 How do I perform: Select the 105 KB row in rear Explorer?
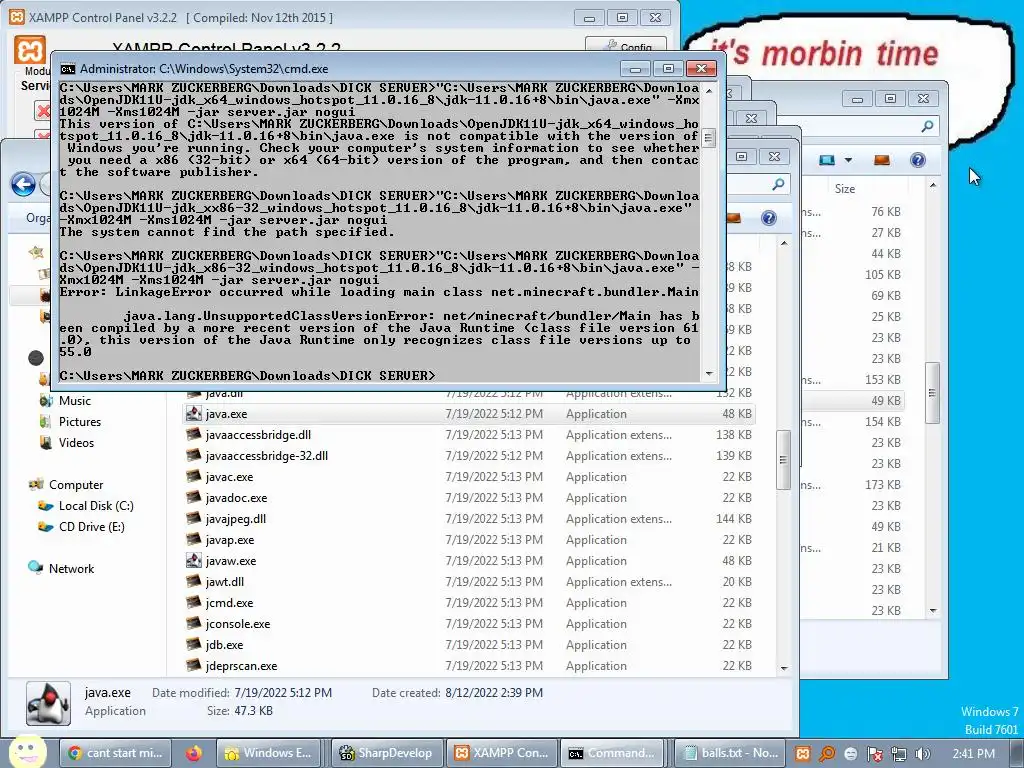[852, 274]
